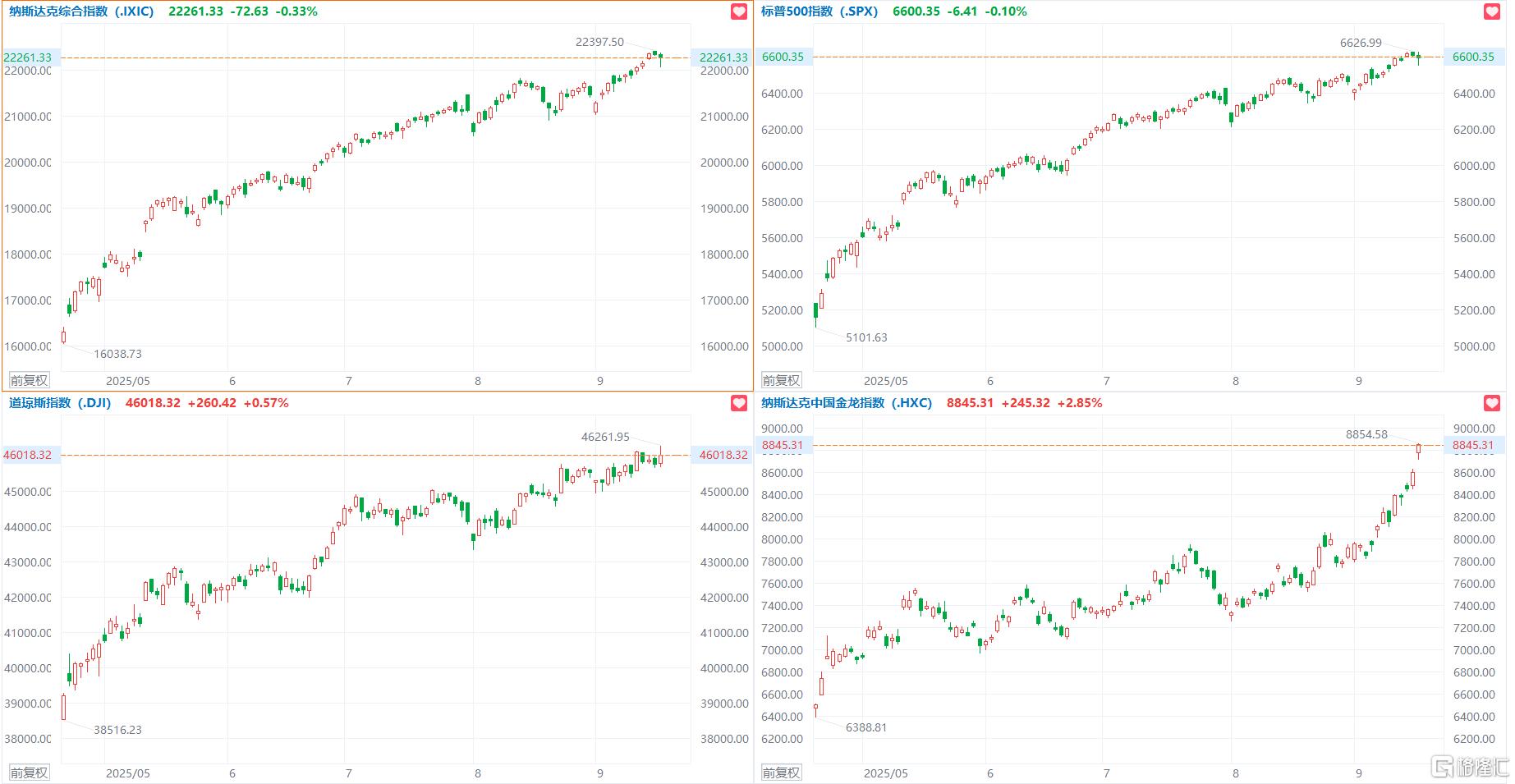Click 2025/05 date label on Nasdaq chart
The image size is (1515, 784).
click(128, 381)
